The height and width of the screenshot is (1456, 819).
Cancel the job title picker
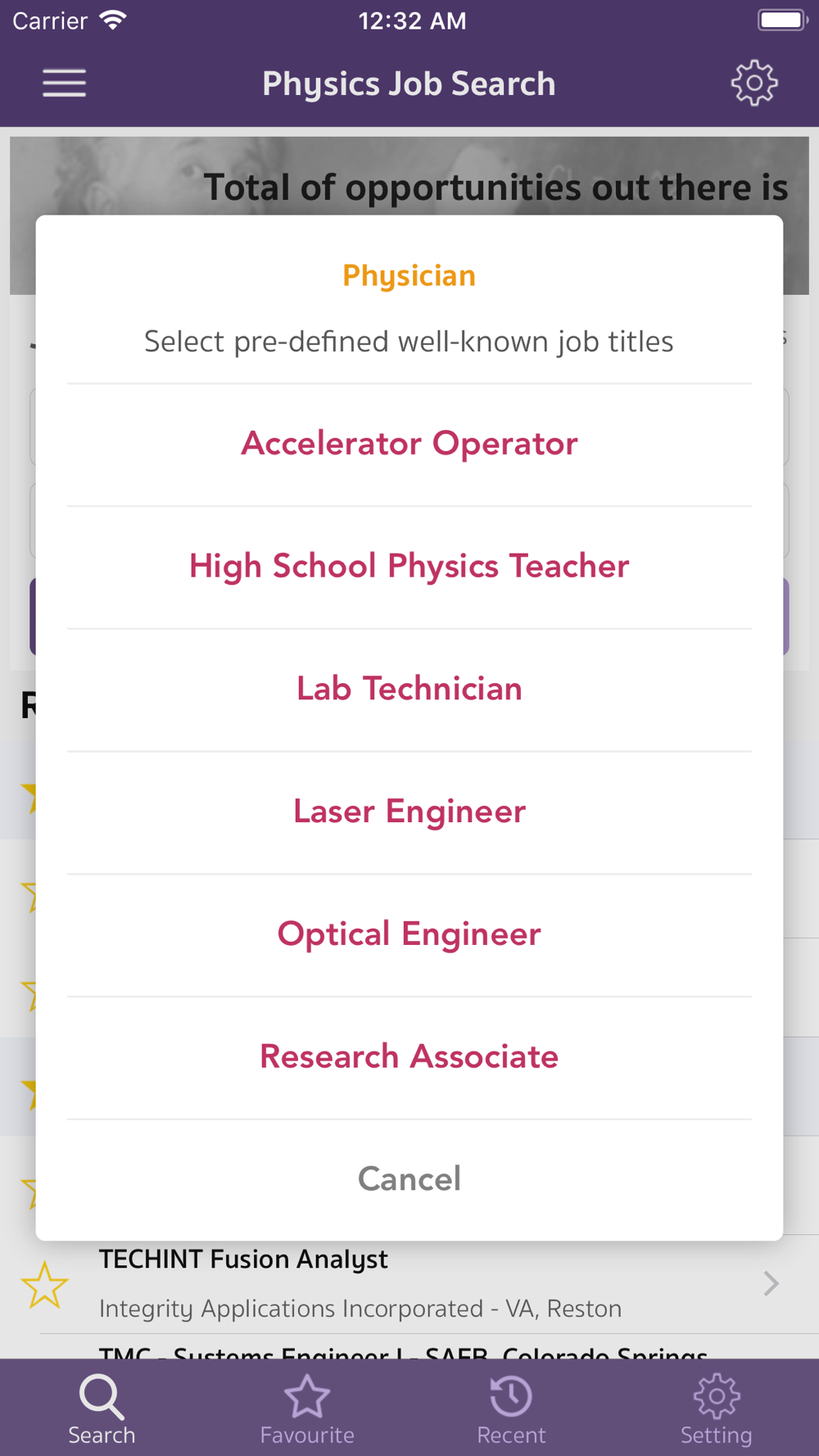point(409,1179)
